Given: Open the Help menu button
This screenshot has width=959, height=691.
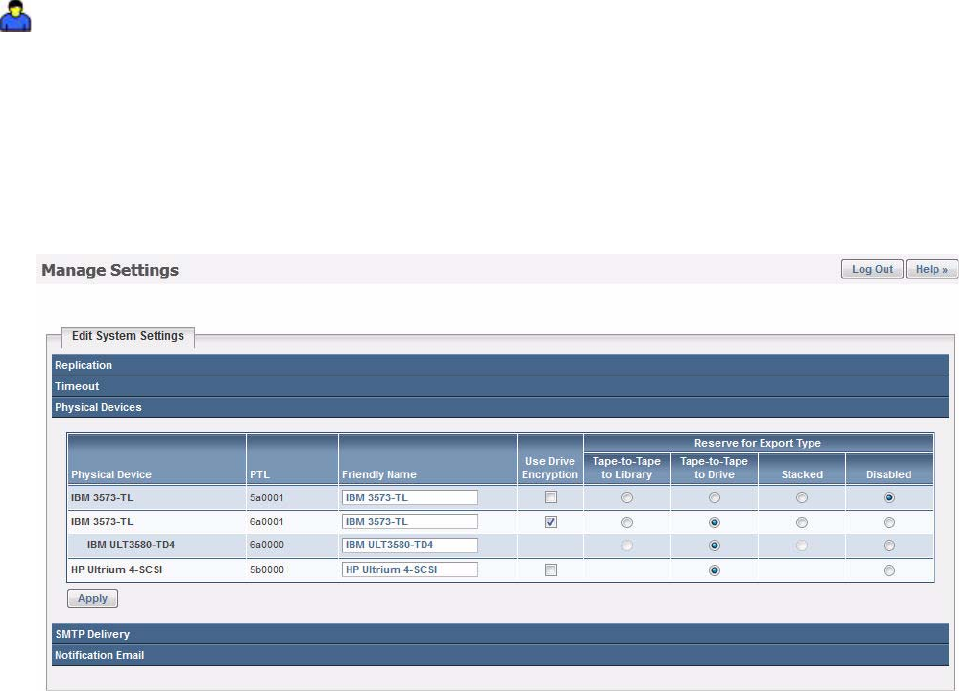Looking at the screenshot, I should (x=931, y=269).
